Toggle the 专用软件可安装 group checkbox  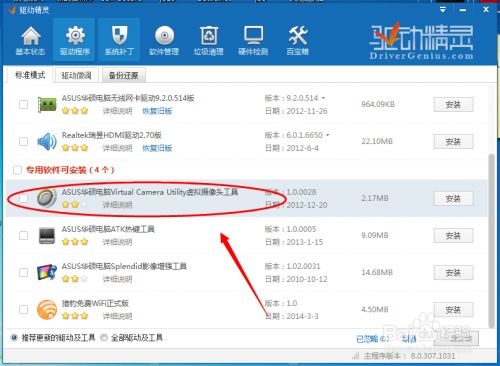(x=17, y=170)
